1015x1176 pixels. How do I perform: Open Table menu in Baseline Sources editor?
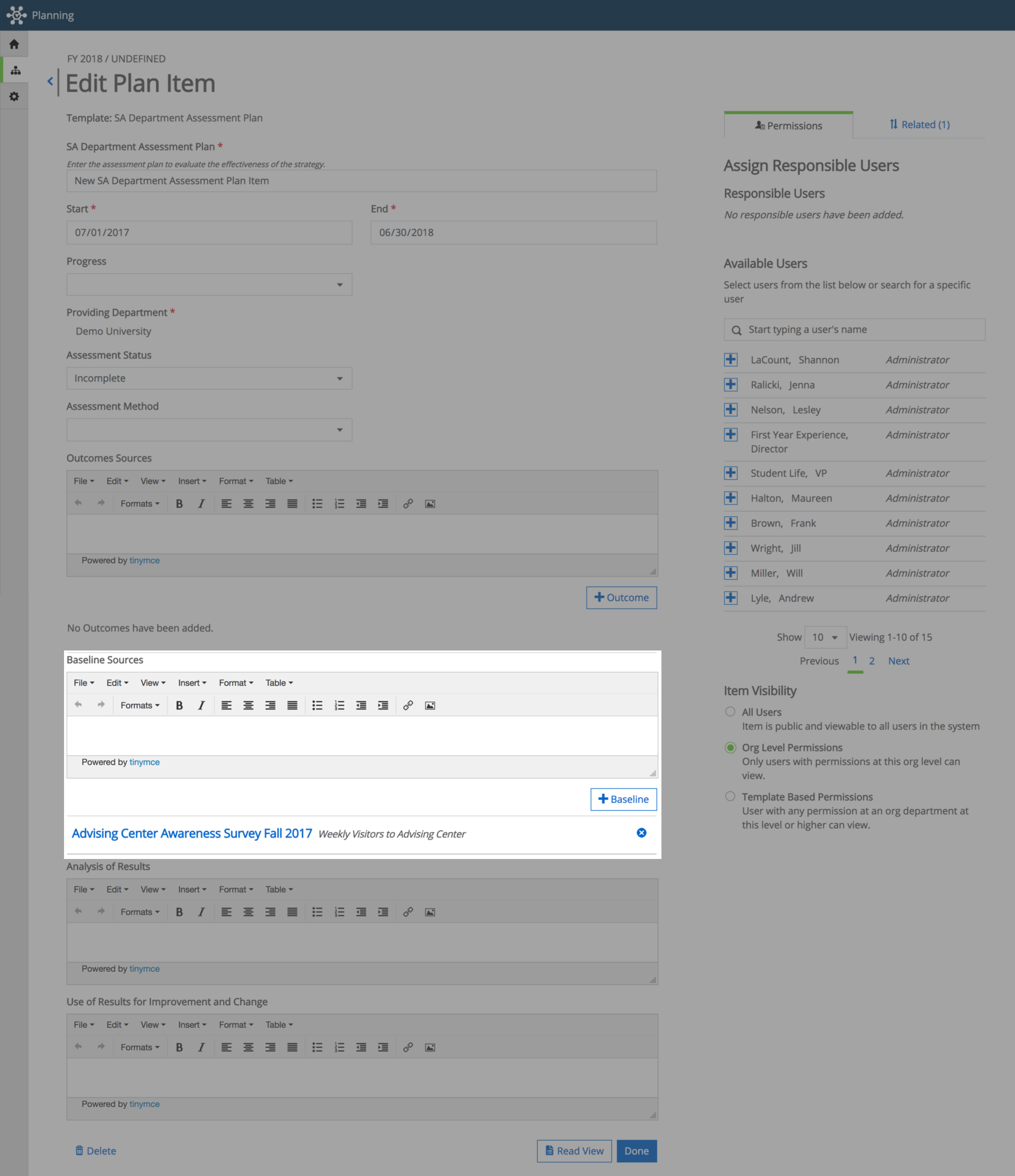coord(279,683)
